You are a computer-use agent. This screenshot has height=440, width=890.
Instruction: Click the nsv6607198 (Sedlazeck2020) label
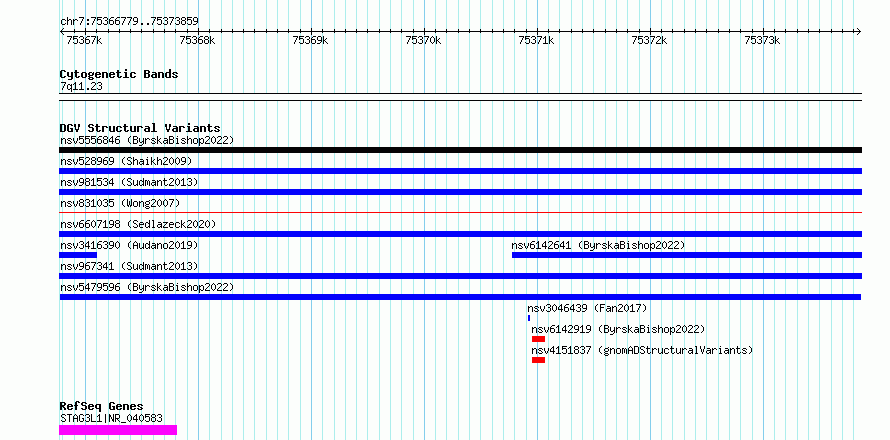pyautogui.click(x=138, y=224)
